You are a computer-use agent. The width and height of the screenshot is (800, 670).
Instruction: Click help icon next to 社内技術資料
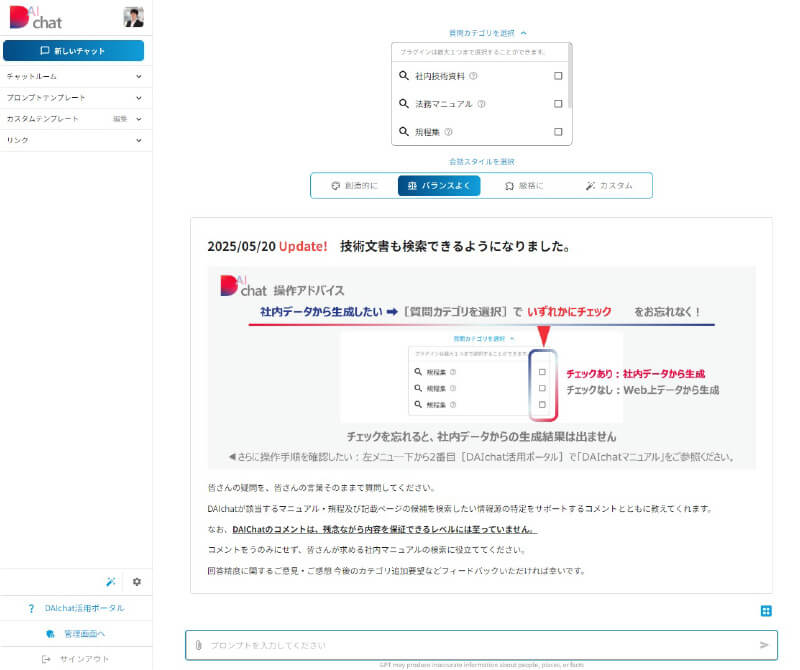point(473,76)
